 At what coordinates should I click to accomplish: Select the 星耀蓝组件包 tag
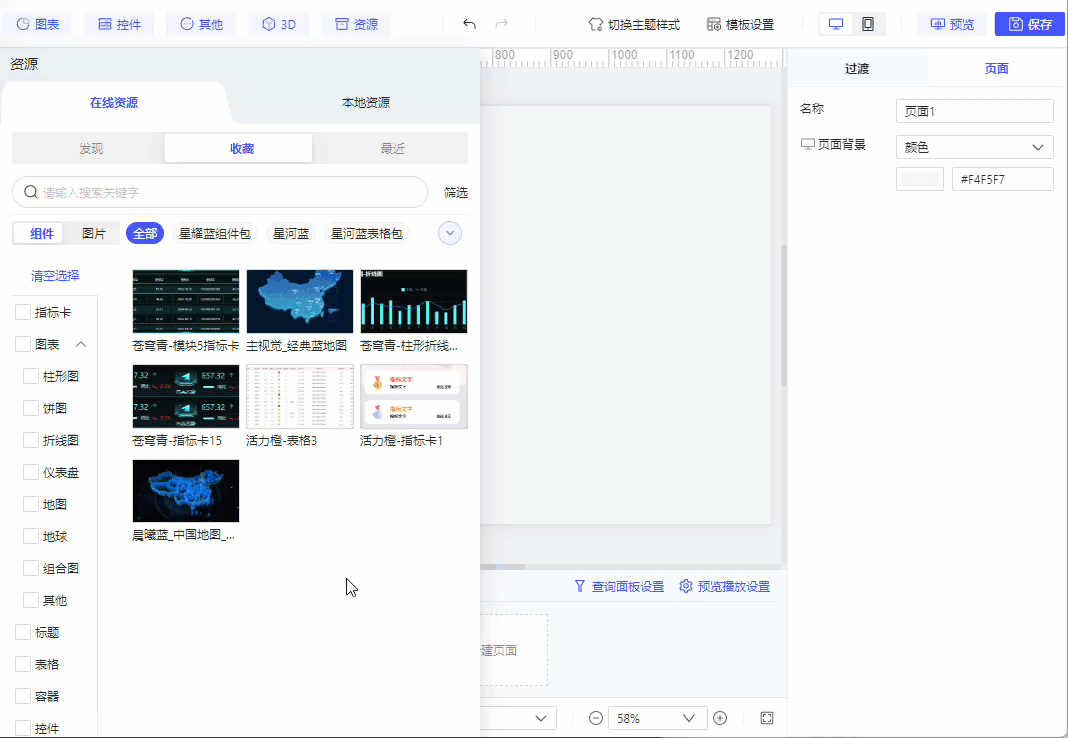tap(215, 234)
